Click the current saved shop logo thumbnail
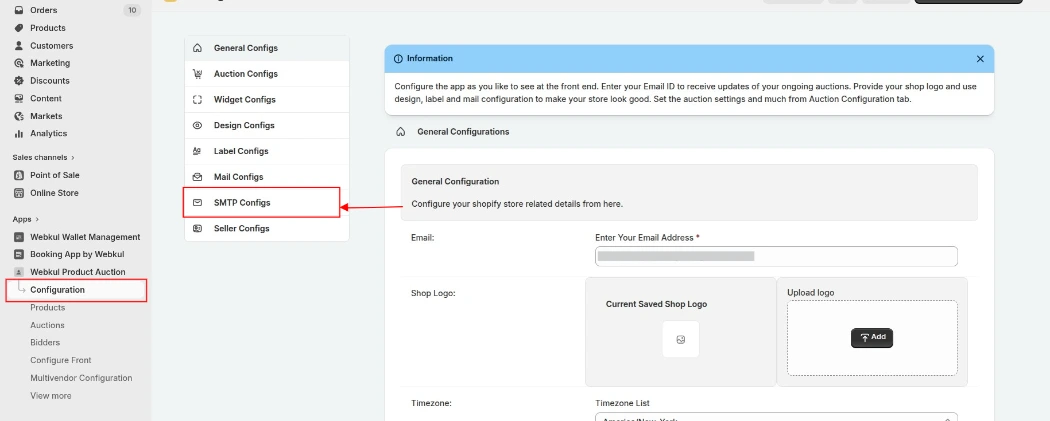The image size is (1050, 421). pyautogui.click(x=680, y=339)
